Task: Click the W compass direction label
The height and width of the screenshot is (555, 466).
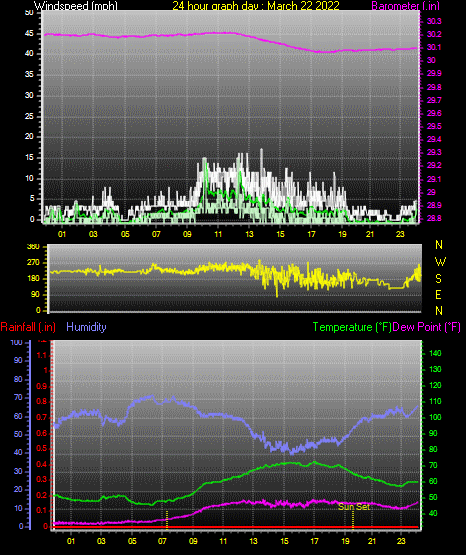Action: pyautogui.click(x=440, y=262)
